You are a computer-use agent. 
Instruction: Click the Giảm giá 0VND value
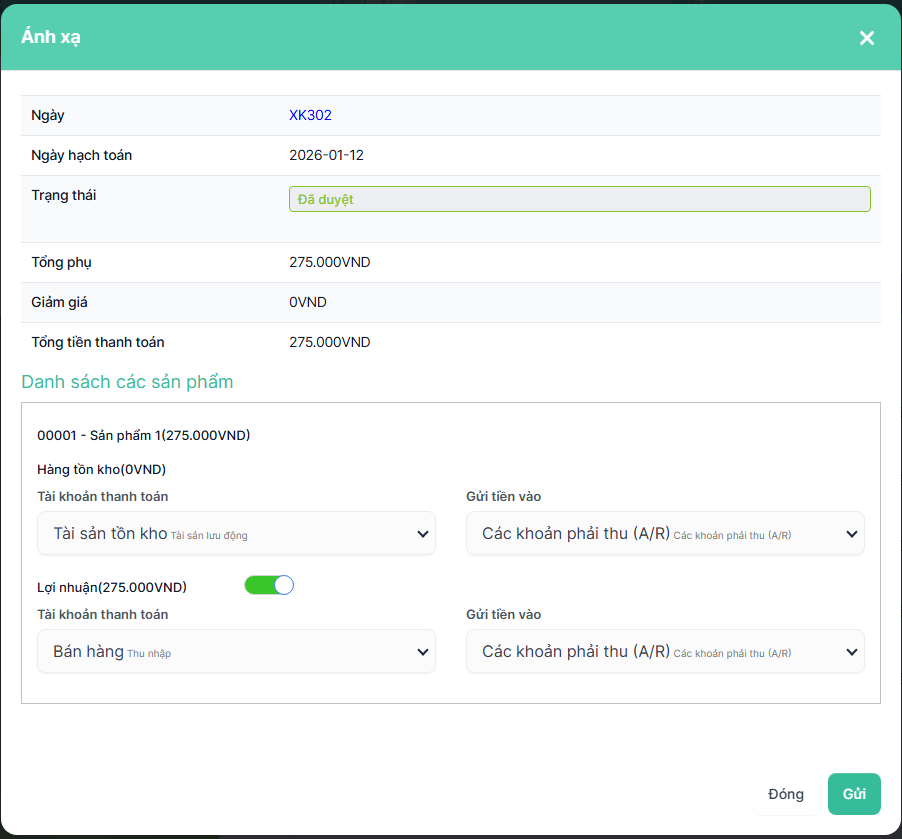308,302
